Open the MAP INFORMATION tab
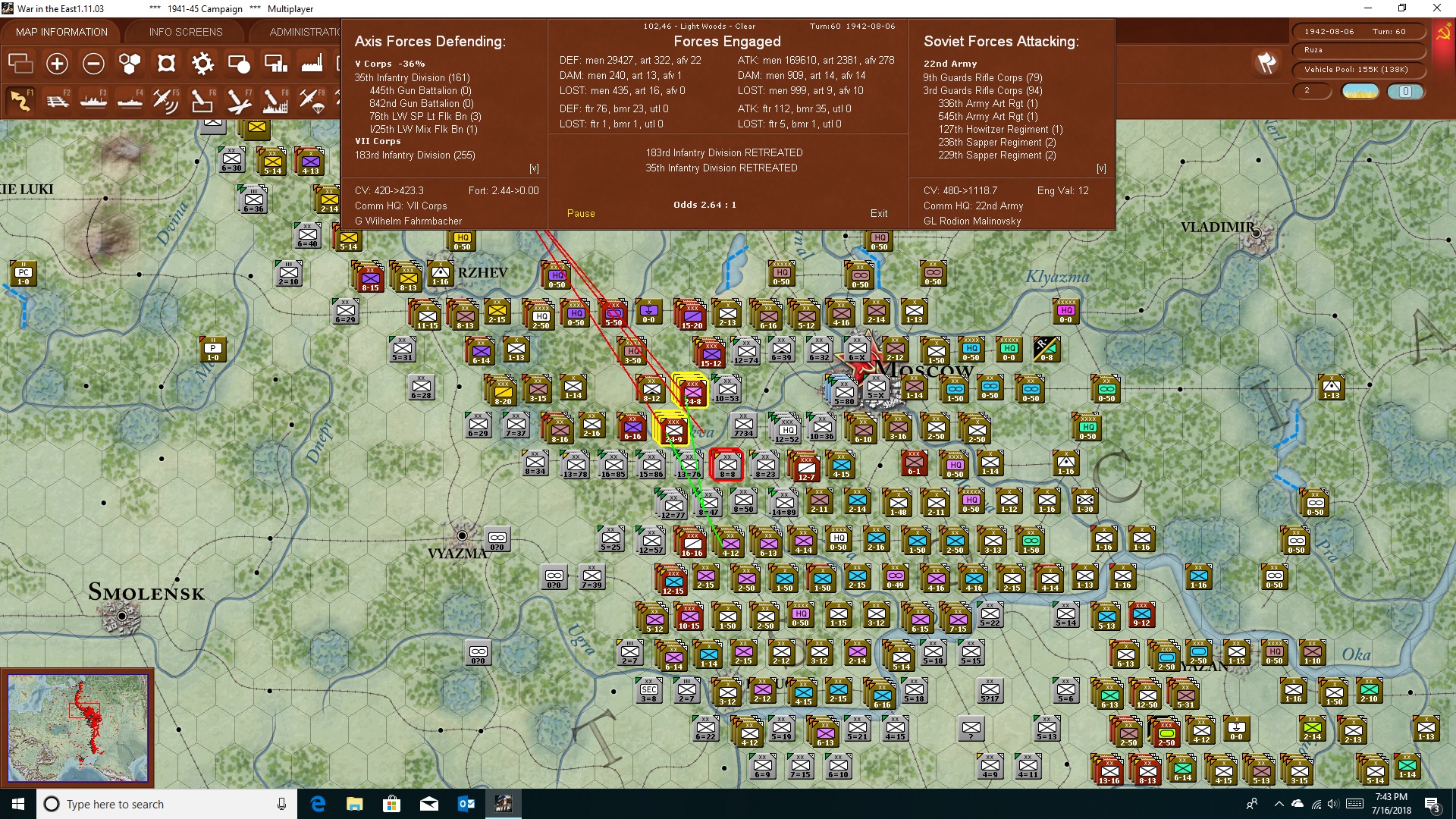 pyautogui.click(x=61, y=32)
